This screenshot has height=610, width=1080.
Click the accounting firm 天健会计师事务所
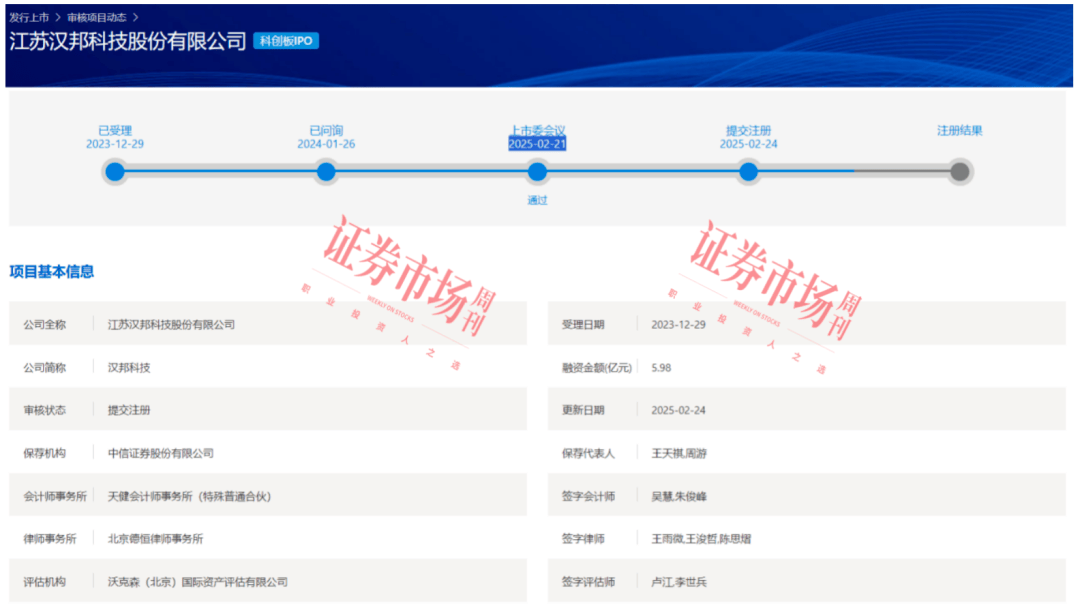(189, 496)
